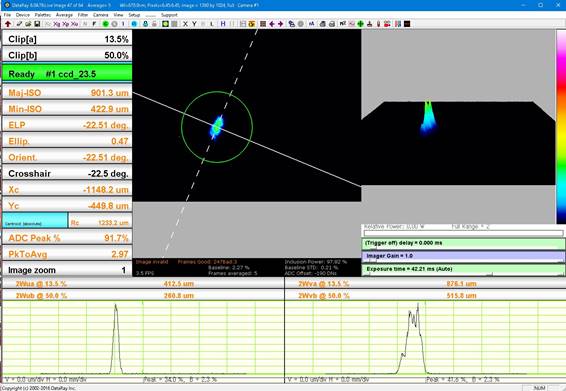
Task: Toggle the Xg centroid toolbar button
Action: (x=57, y=24)
